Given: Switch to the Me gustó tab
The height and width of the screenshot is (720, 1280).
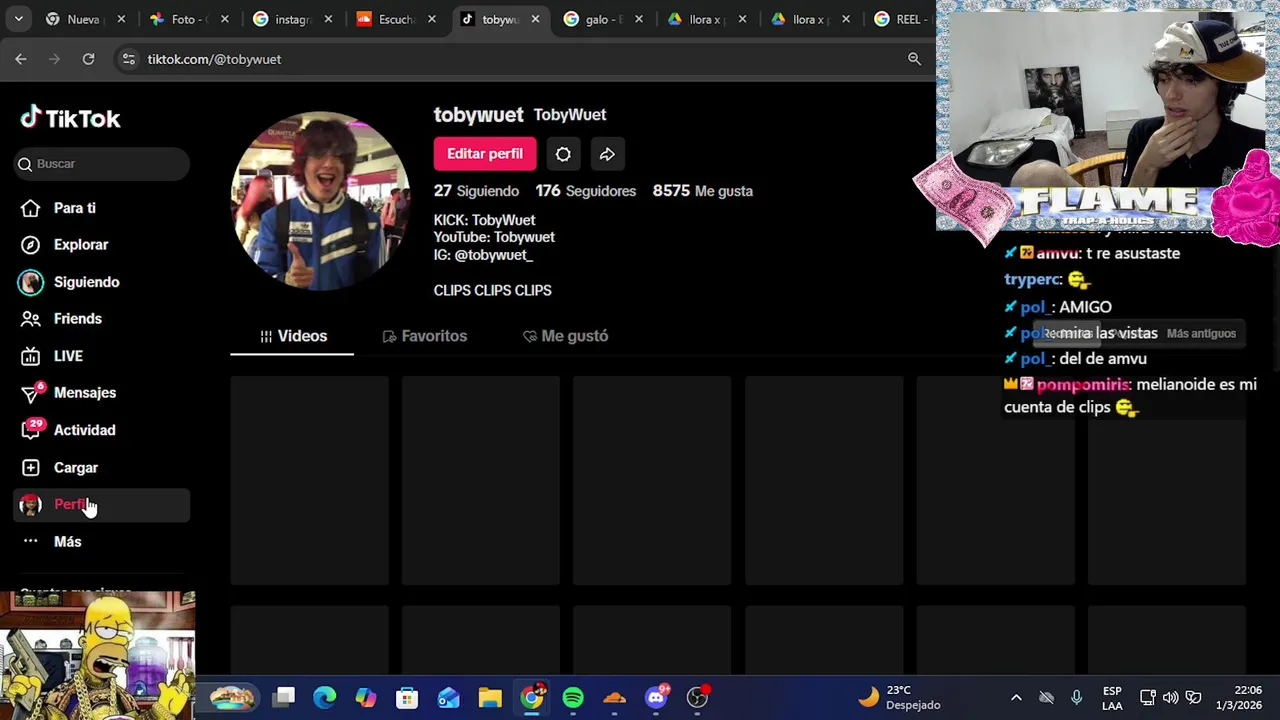Looking at the screenshot, I should (x=565, y=336).
